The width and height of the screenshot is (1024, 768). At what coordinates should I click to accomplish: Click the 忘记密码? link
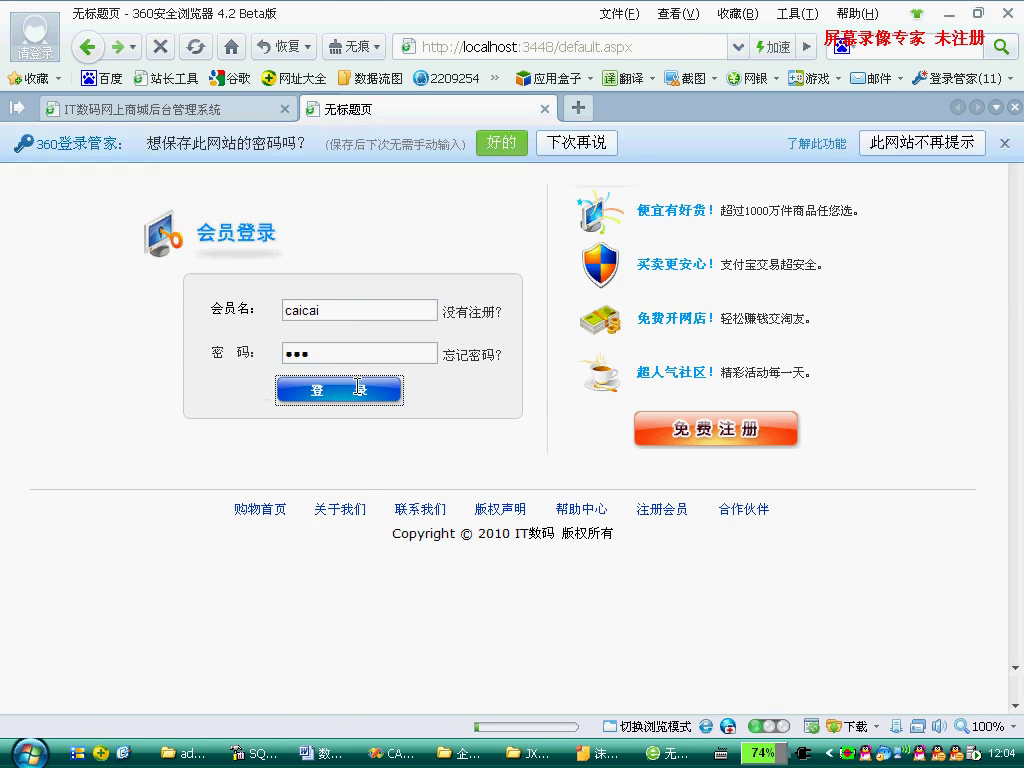point(472,355)
